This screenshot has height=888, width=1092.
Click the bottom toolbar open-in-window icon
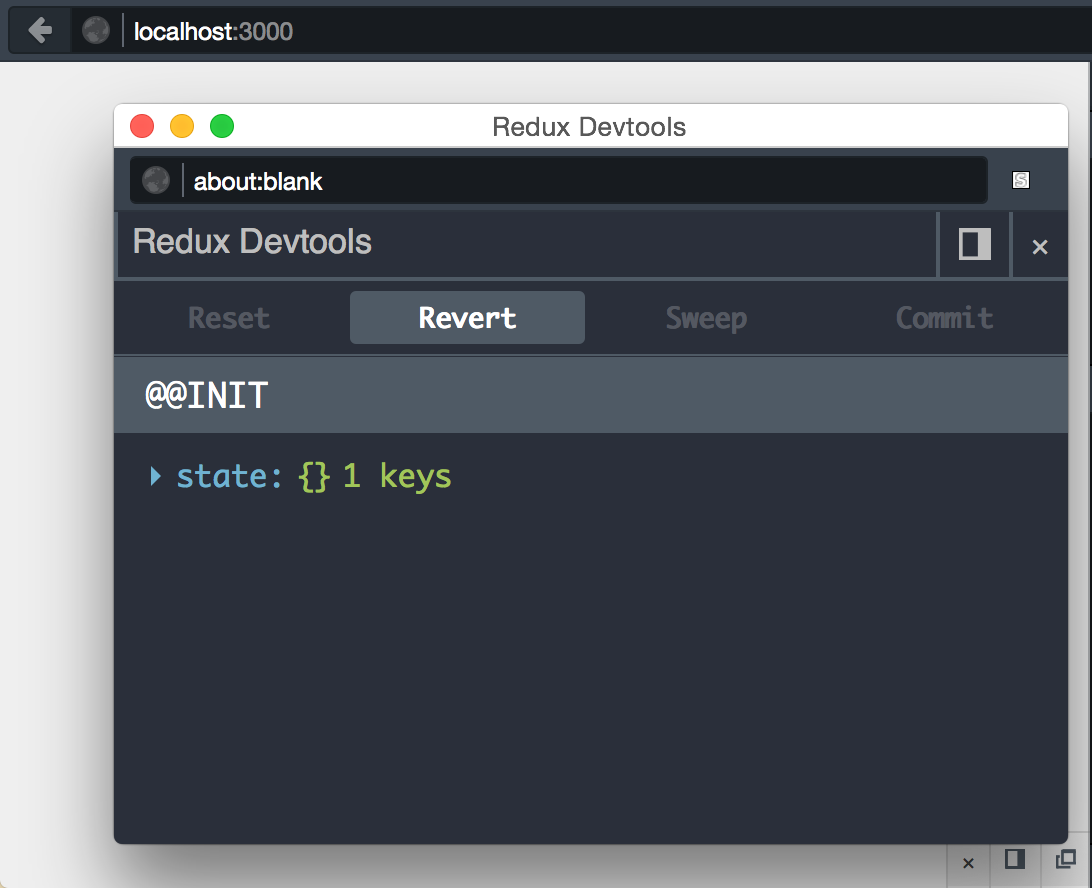pos(1066,859)
